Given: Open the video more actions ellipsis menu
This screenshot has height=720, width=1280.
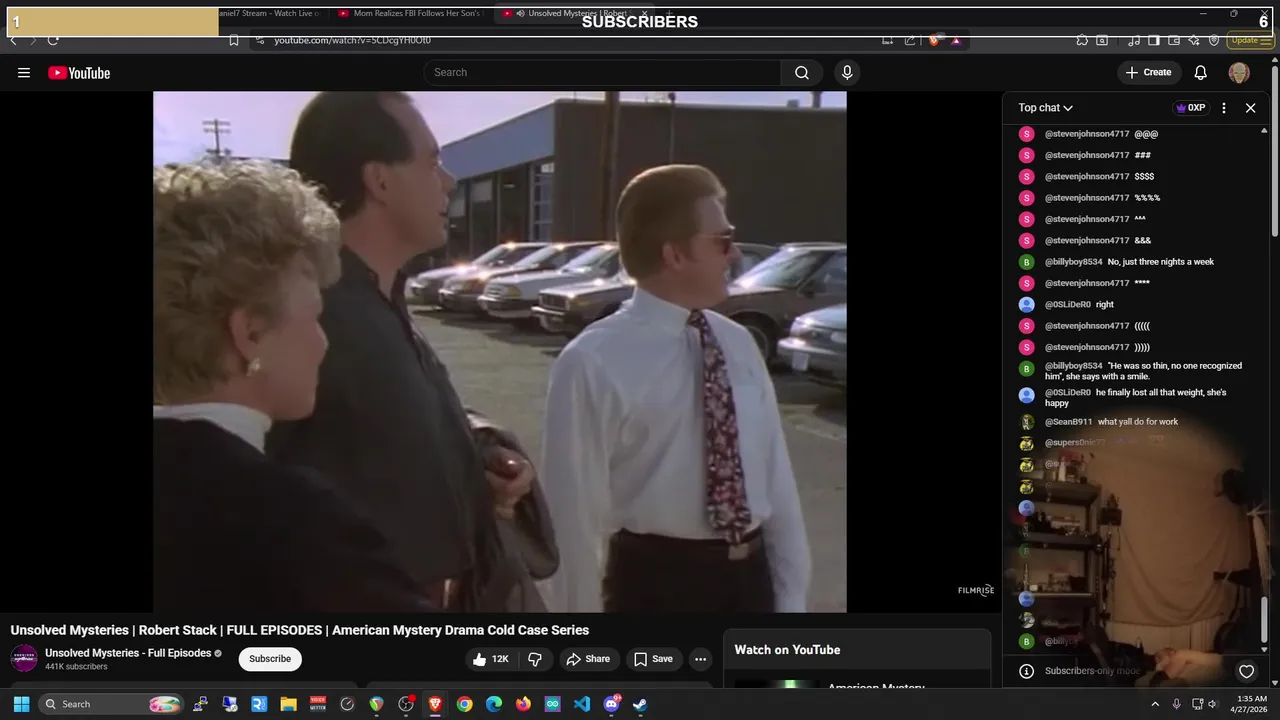Looking at the screenshot, I should pos(700,659).
